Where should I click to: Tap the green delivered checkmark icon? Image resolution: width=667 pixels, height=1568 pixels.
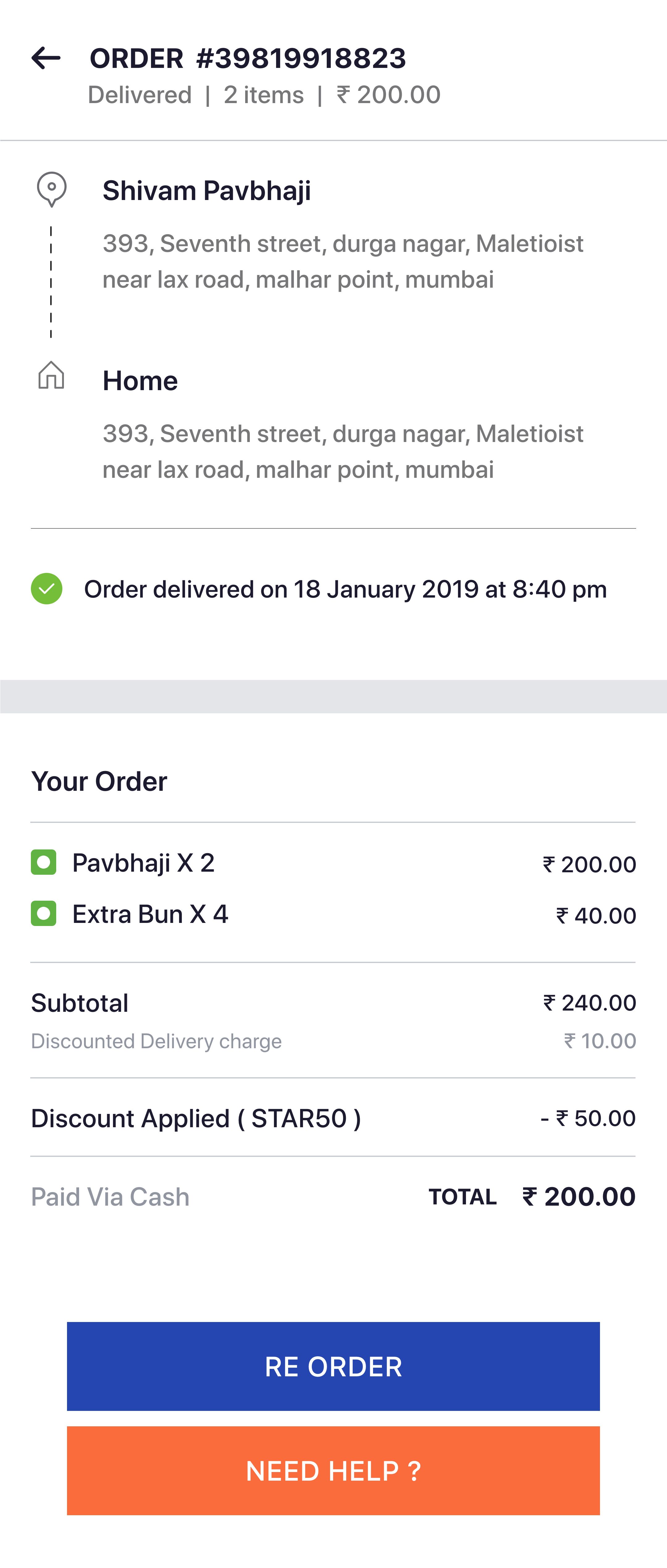[47, 589]
